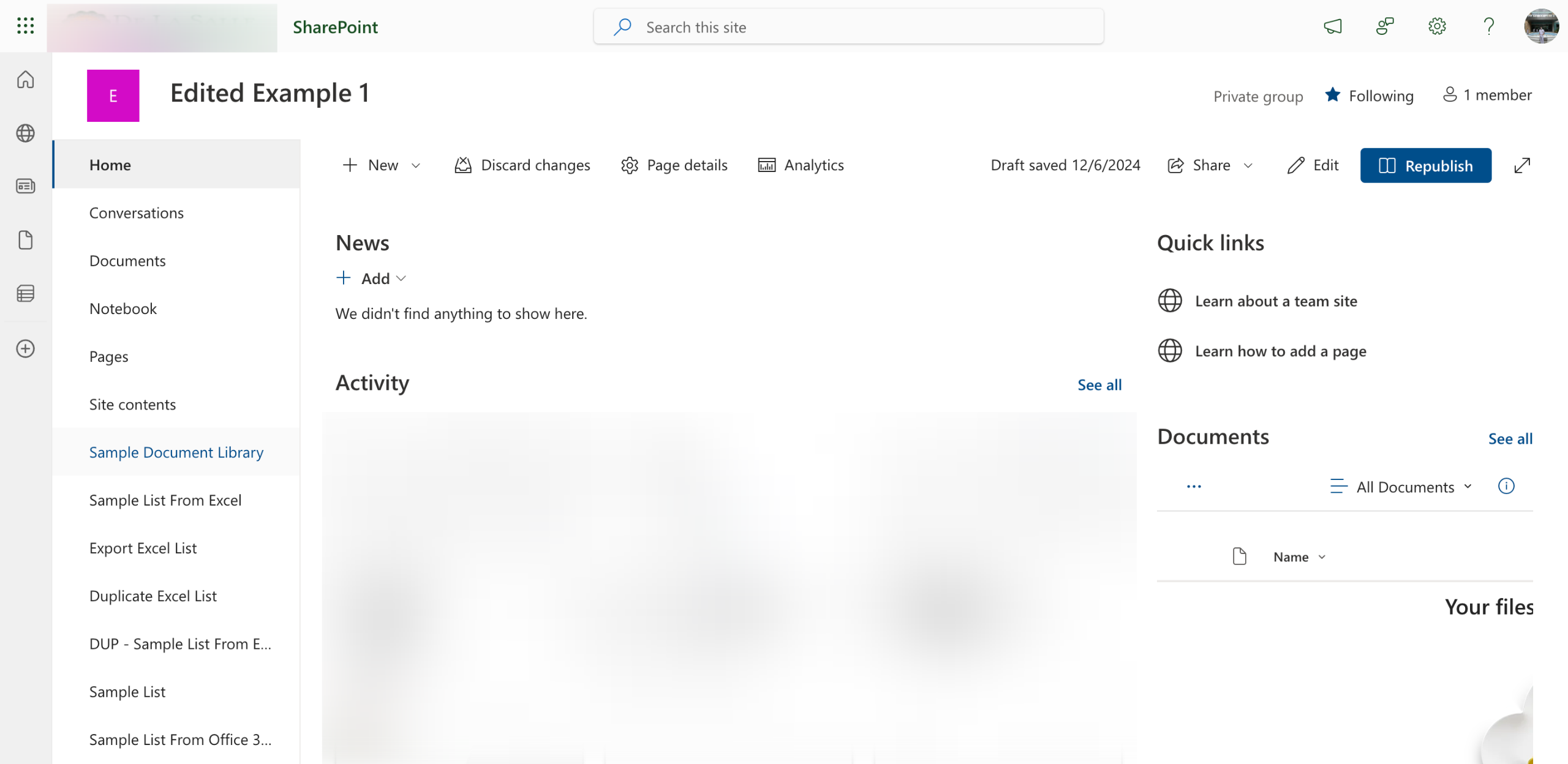
Task: Click the magenta E site logo
Action: (x=113, y=95)
